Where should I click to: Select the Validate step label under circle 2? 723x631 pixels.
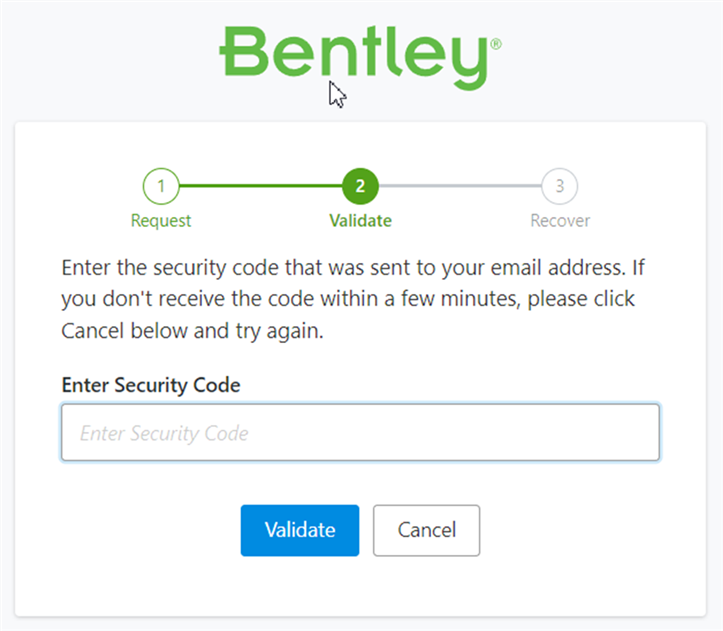tap(360, 220)
